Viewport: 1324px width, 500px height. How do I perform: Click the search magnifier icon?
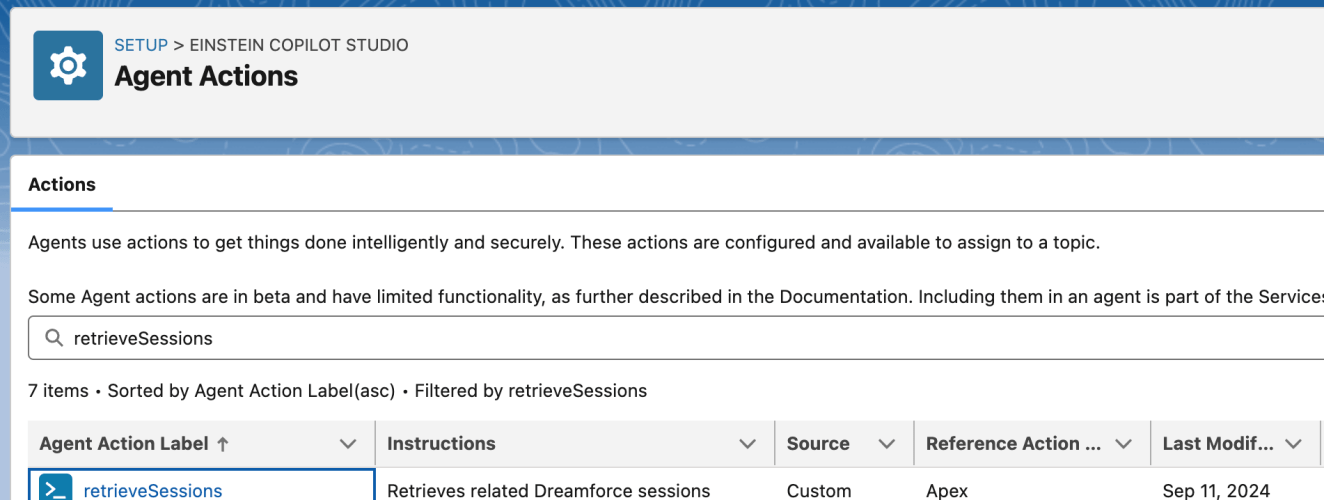tap(54, 339)
